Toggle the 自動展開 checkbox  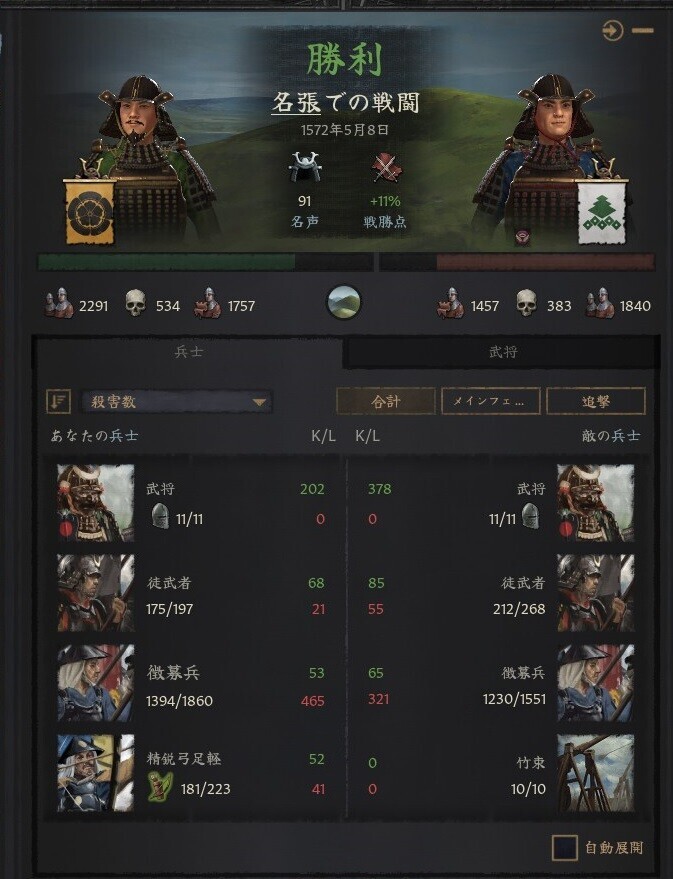[564, 848]
